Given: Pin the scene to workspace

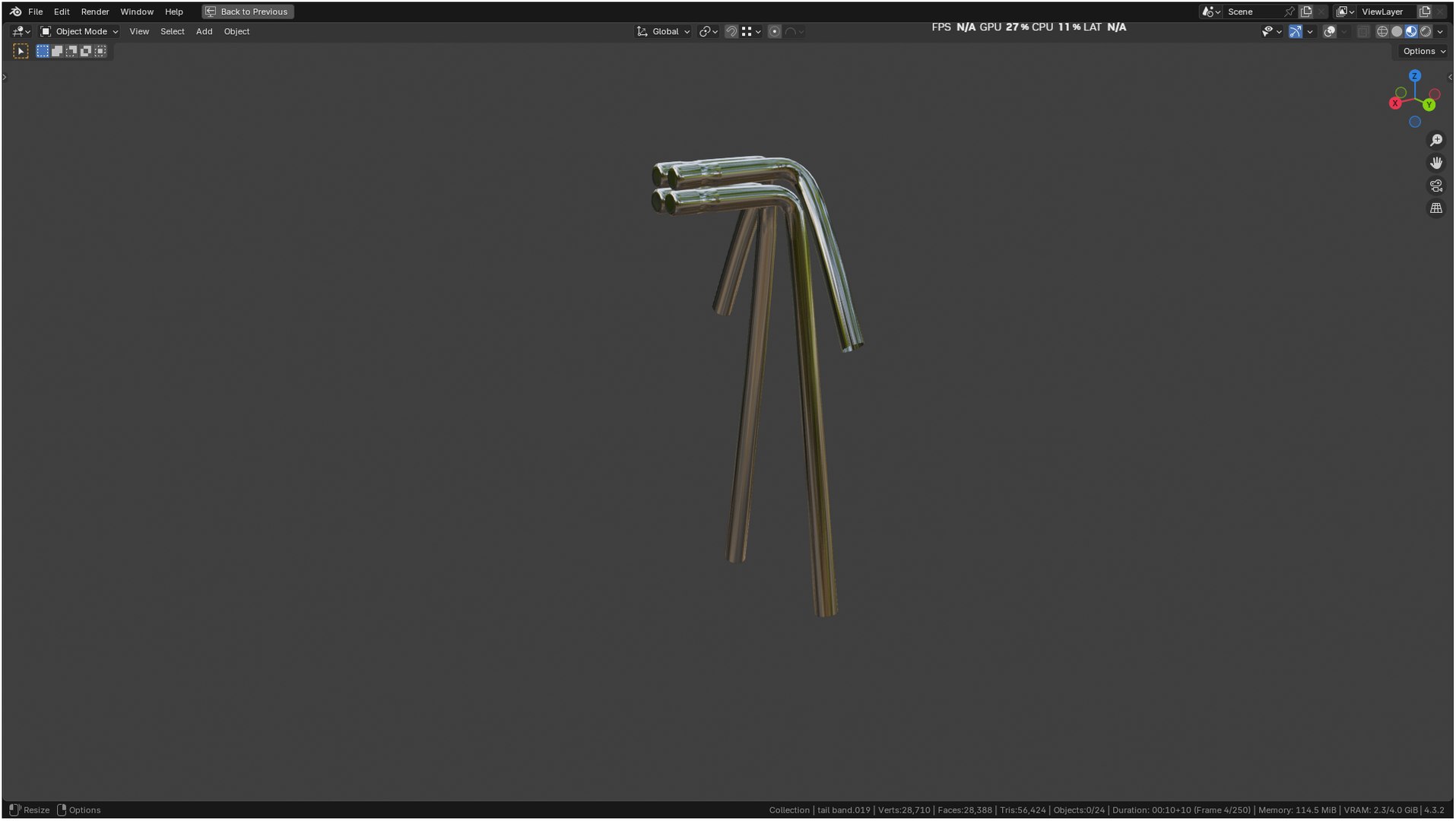Looking at the screenshot, I should [1289, 11].
